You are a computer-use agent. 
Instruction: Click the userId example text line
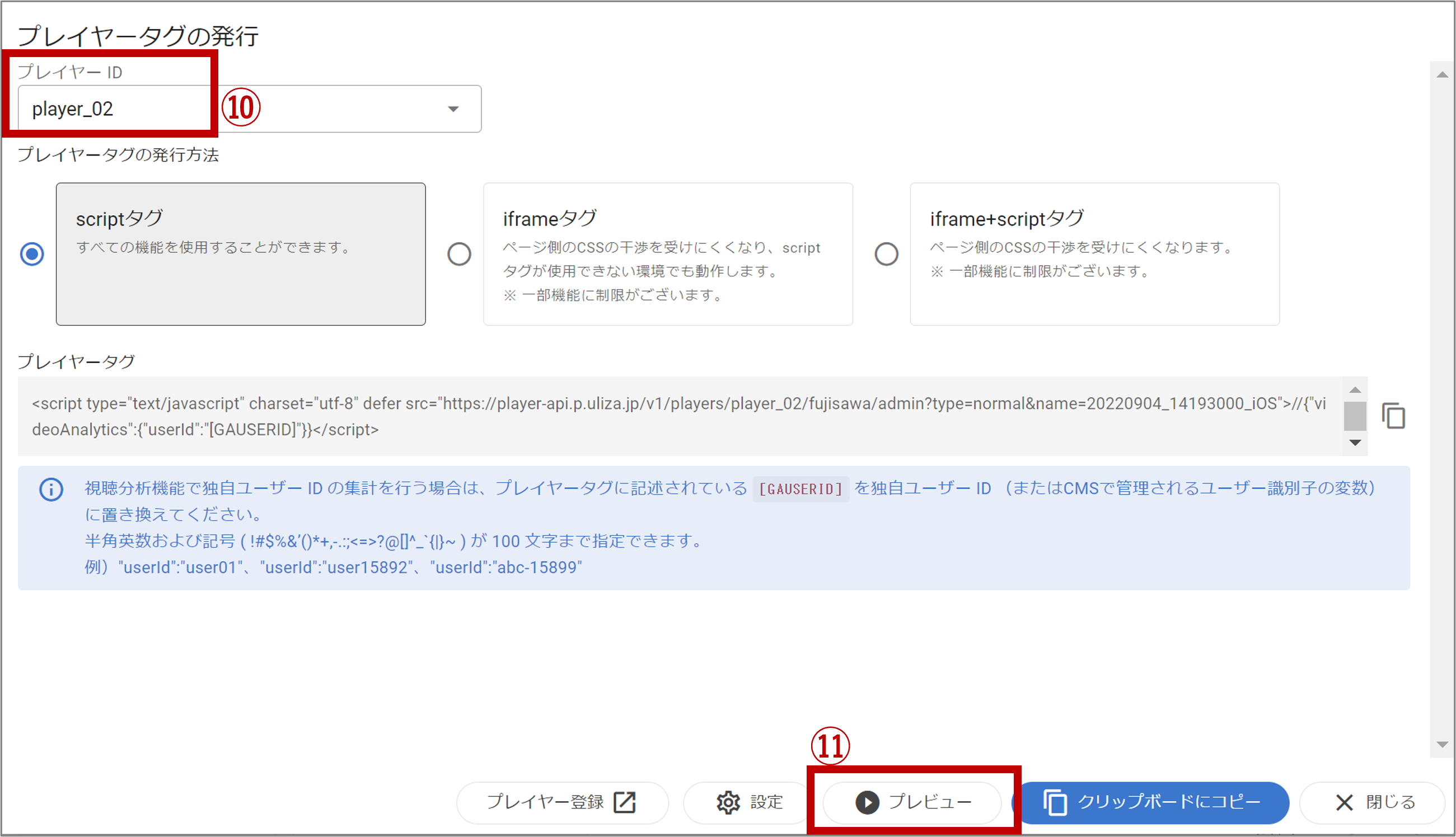click(x=334, y=567)
